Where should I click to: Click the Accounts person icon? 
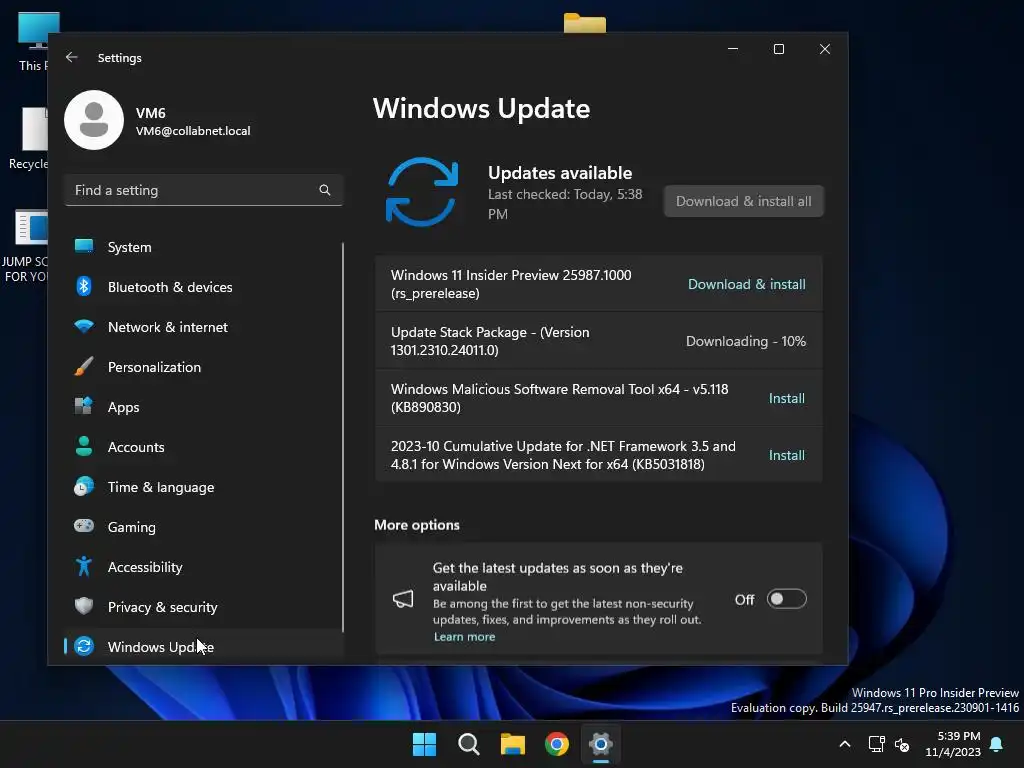click(84, 446)
